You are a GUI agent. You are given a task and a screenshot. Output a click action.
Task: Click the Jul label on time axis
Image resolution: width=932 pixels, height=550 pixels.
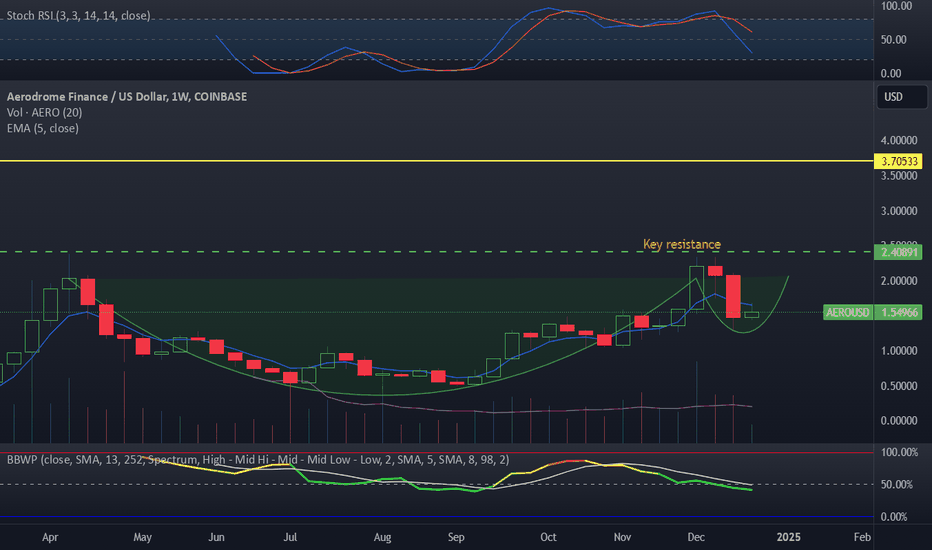tap(289, 537)
